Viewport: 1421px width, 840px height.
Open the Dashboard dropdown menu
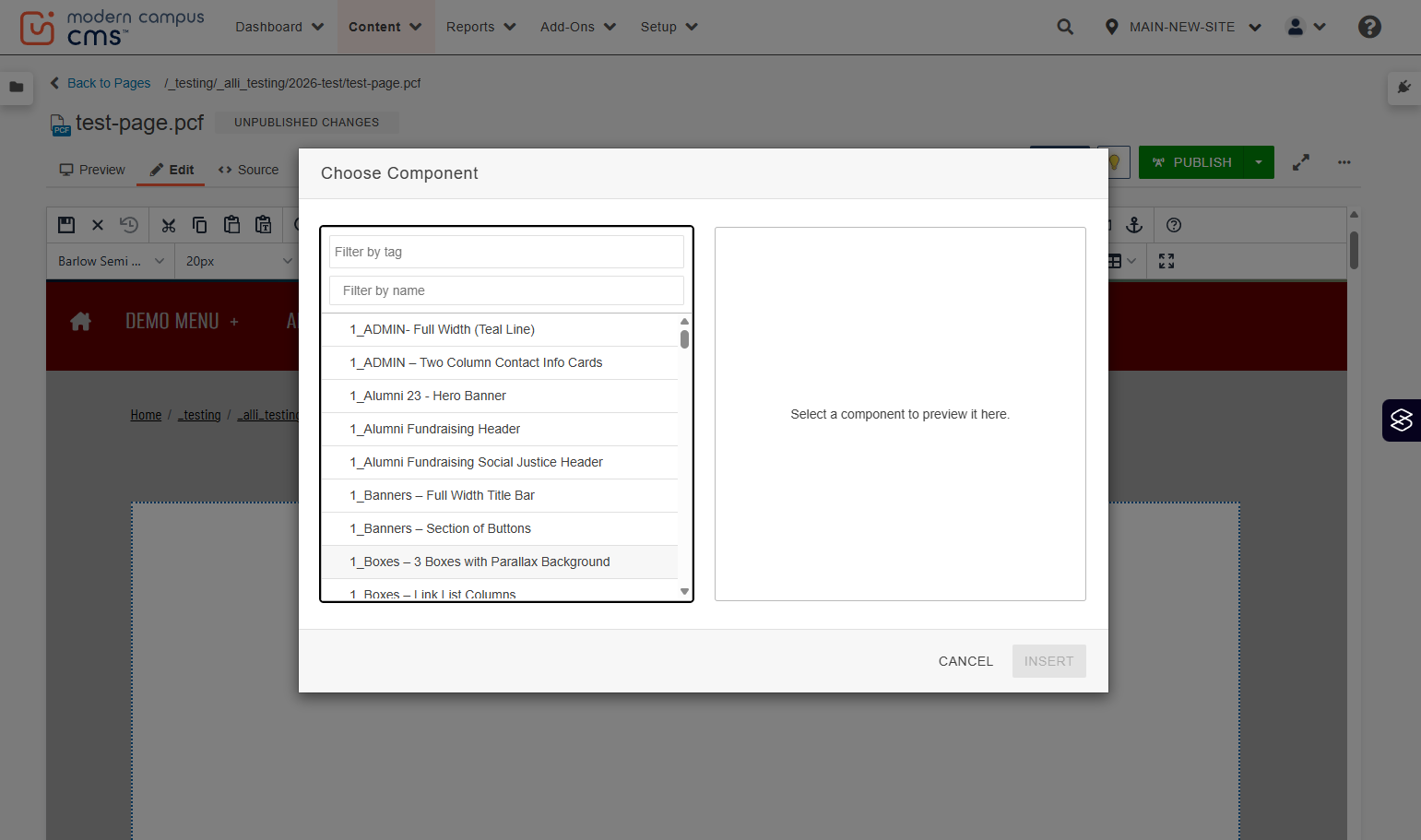[279, 27]
